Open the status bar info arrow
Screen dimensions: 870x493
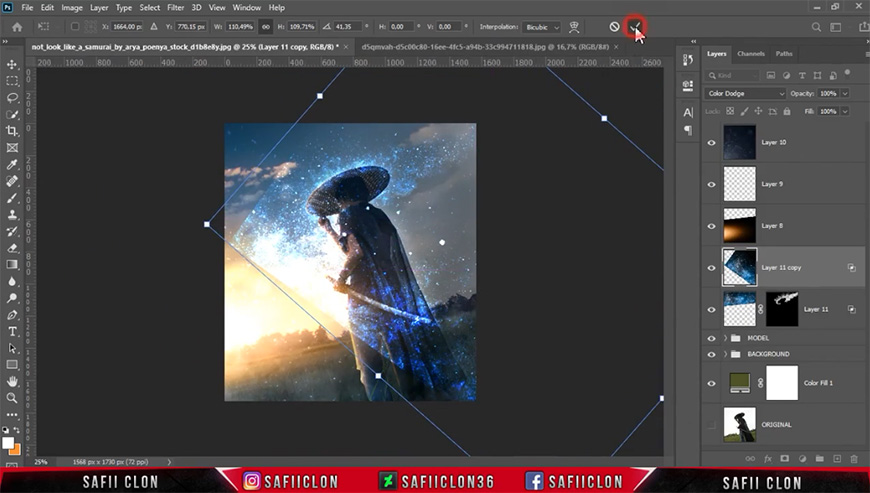(169, 461)
